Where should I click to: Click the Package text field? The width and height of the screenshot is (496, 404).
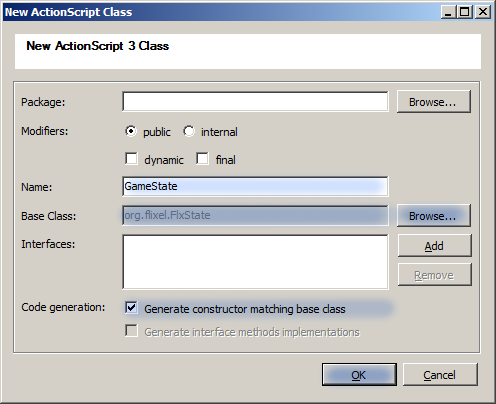[x=255, y=101]
